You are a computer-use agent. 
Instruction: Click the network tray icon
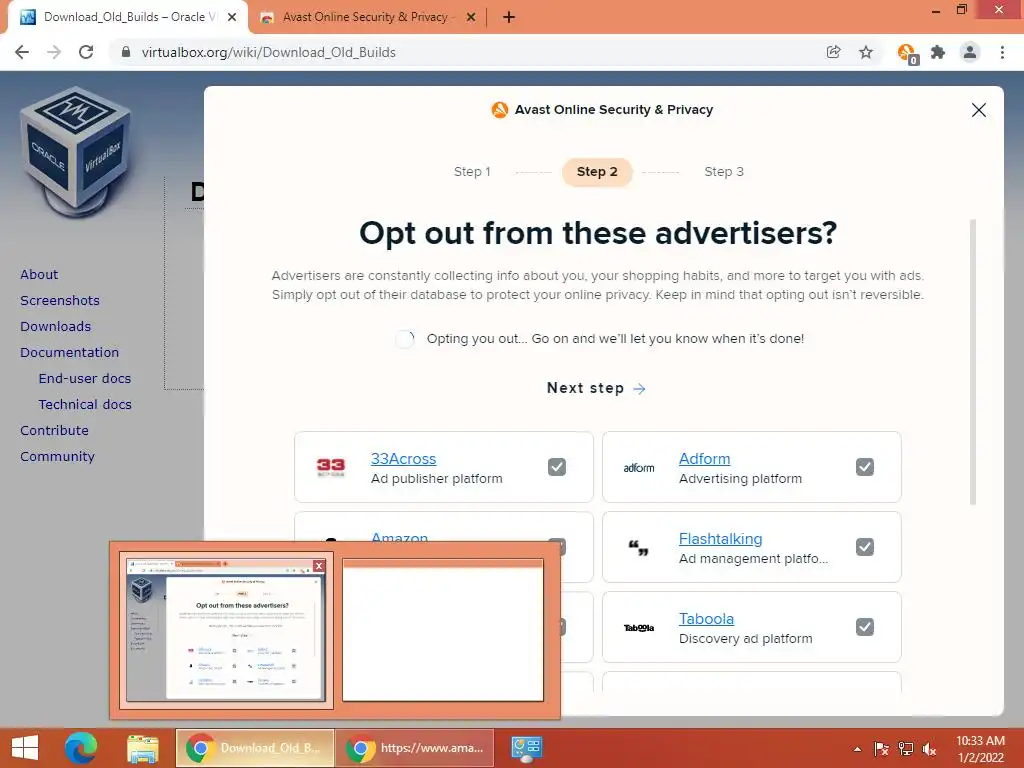906,749
